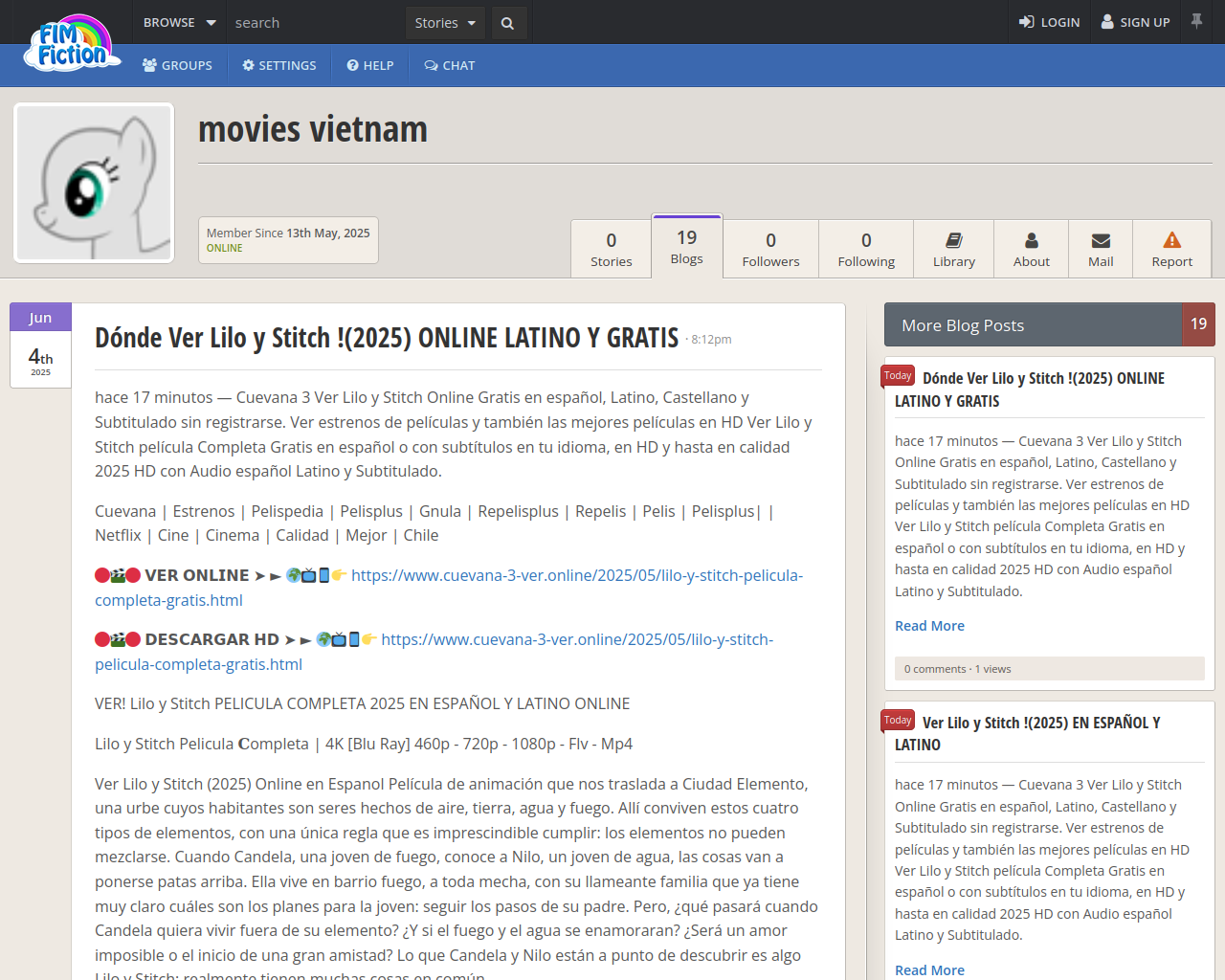The height and width of the screenshot is (980, 1225).
Task: Open the HELP menu item
Action: click(x=370, y=65)
